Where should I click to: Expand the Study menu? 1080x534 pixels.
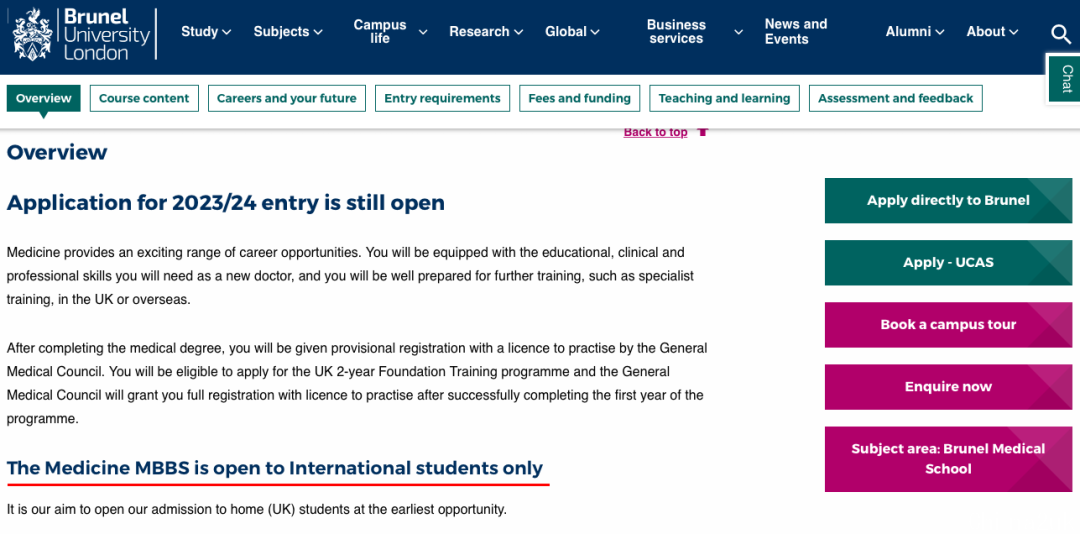click(x=206, y=32)
